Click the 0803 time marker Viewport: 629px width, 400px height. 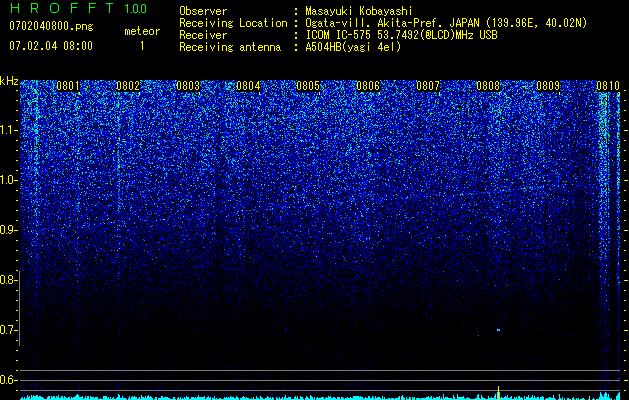click(188, 86)
